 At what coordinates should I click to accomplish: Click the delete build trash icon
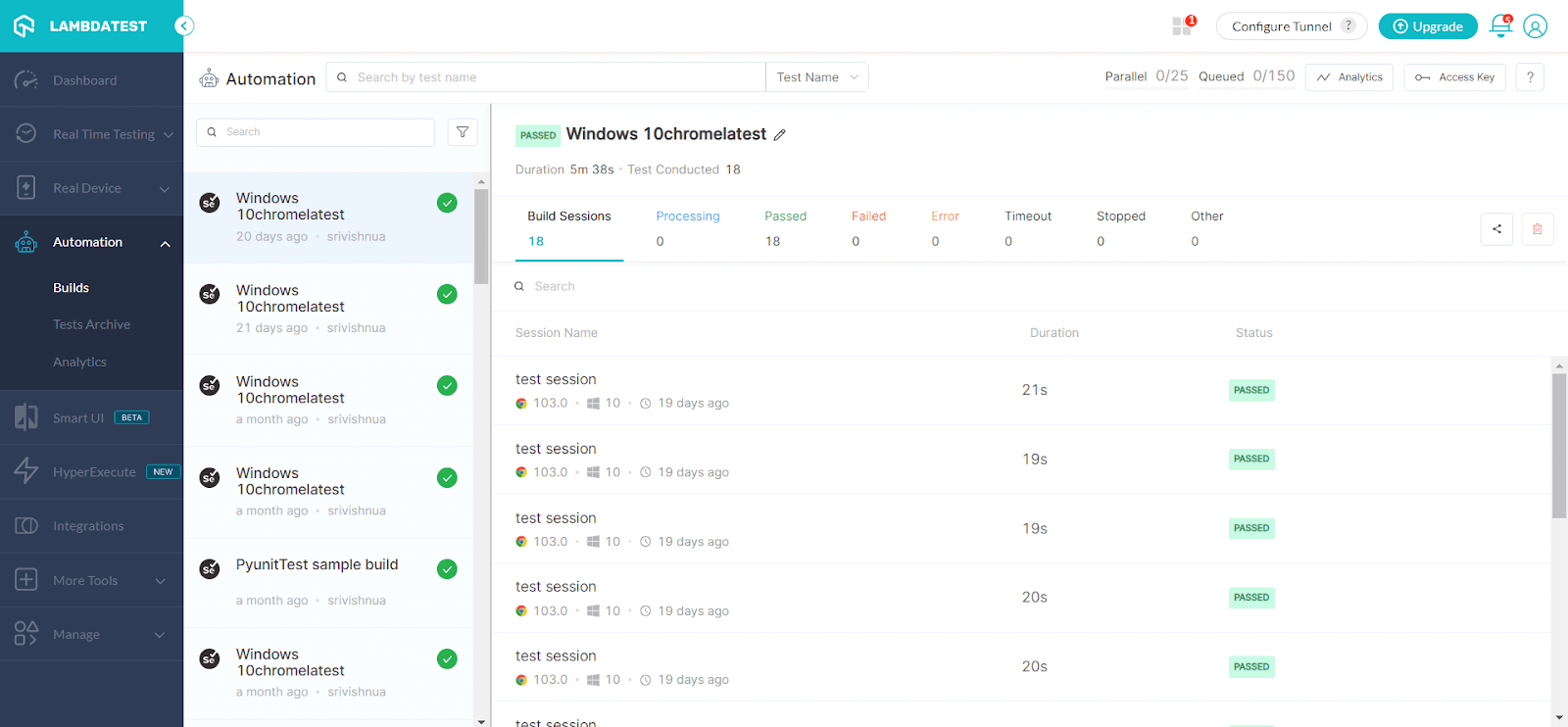[x=1537, y=229]
